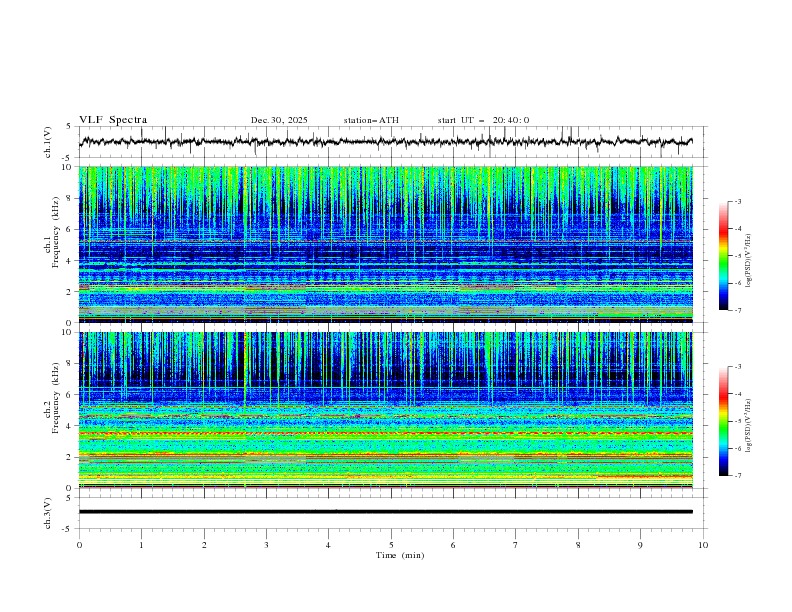Click the ch.3 flat black trace
The image size is (792, 612).
386,512
